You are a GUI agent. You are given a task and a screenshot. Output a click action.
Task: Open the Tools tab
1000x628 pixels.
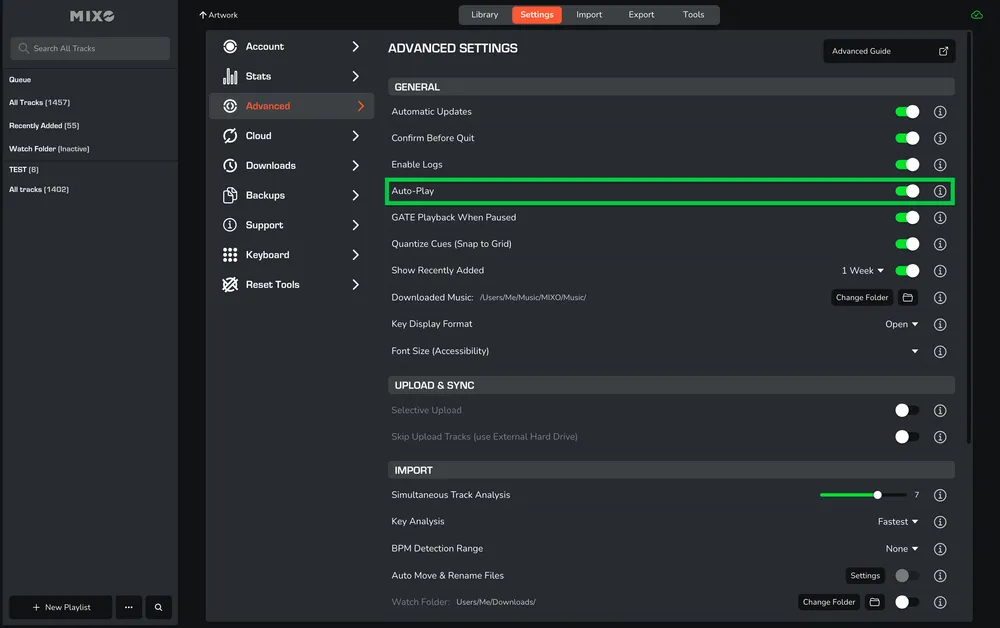click(x=693, y=15)
